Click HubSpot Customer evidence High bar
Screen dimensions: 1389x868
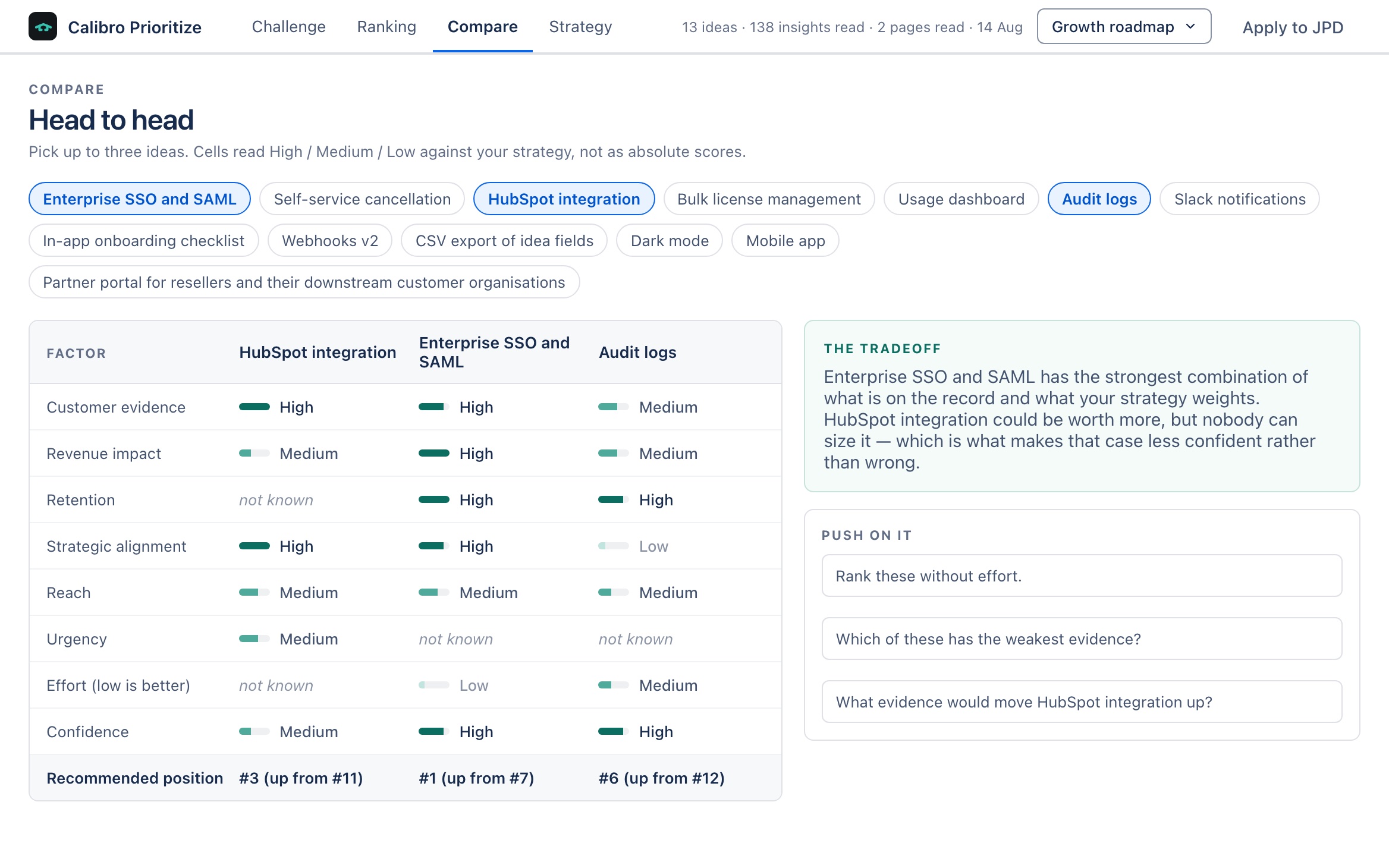[x=254, y=407]
